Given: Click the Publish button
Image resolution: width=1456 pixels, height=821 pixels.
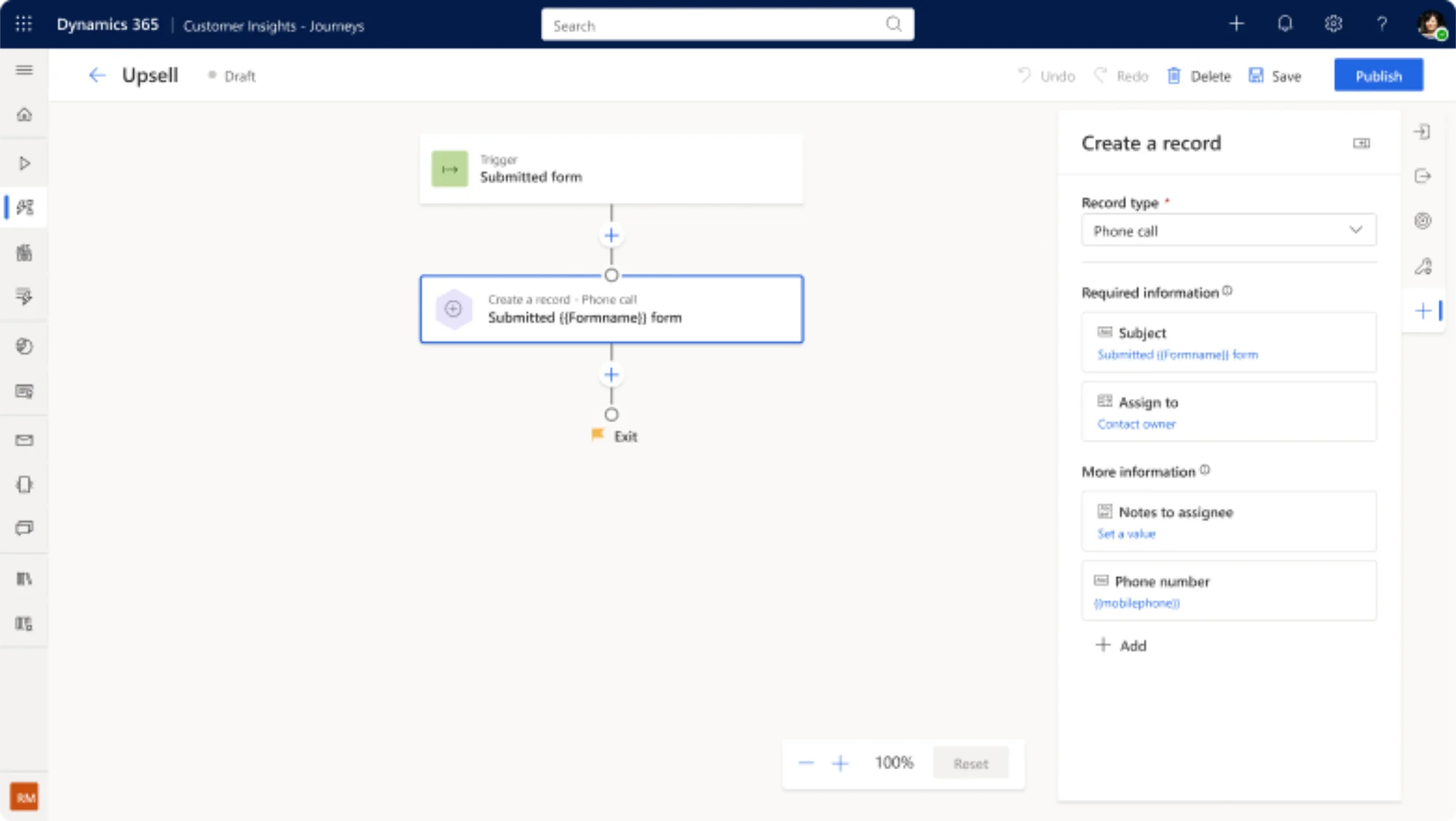Looking at the screenshot, I should (x=1378, y=75).
